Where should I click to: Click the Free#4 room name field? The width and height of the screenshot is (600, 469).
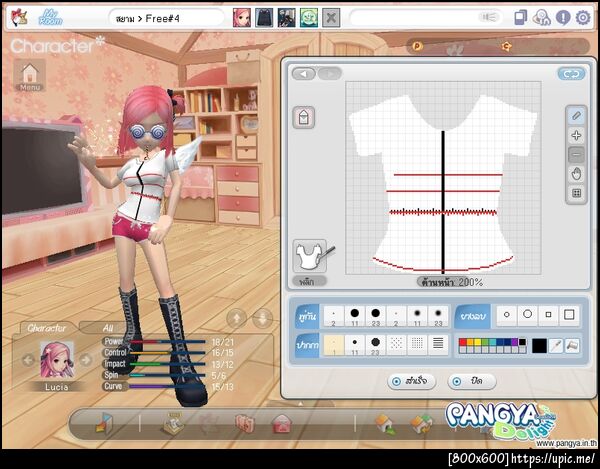click(166, 18)
